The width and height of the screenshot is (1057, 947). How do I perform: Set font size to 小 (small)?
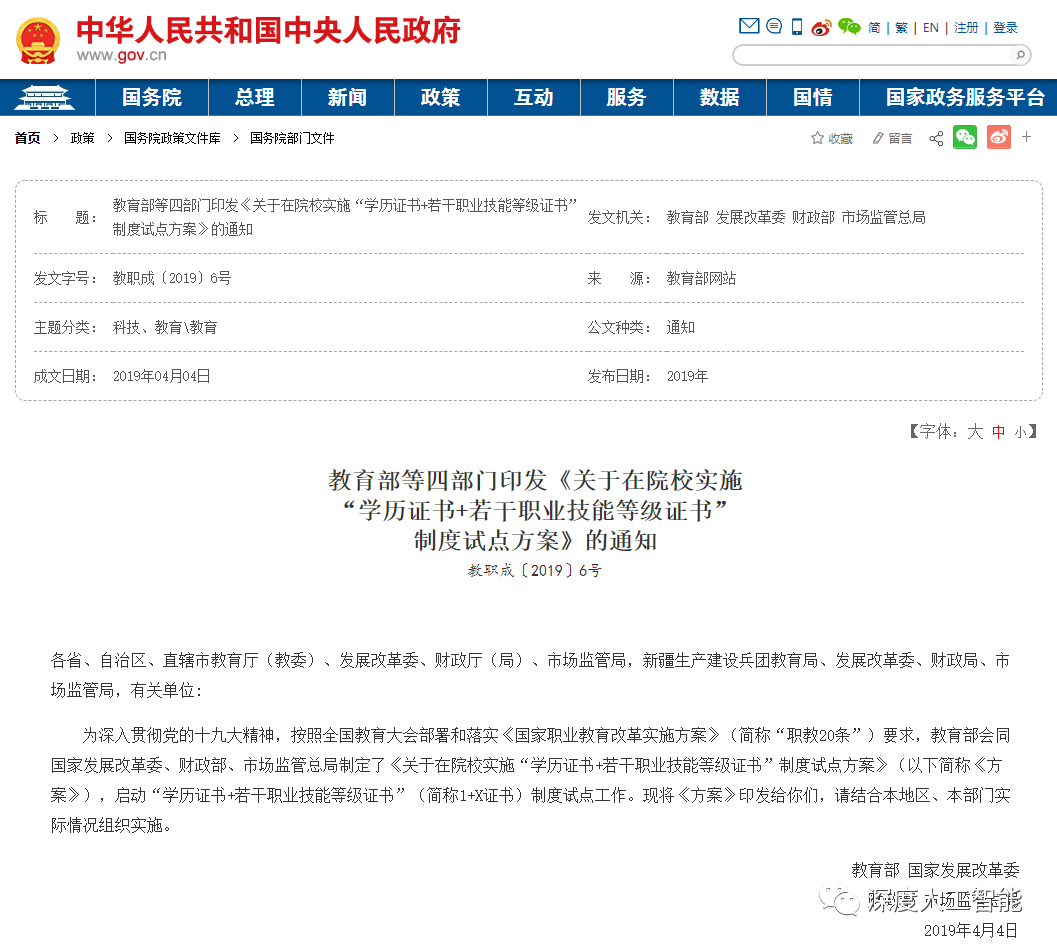click(x=1019, y=432)
